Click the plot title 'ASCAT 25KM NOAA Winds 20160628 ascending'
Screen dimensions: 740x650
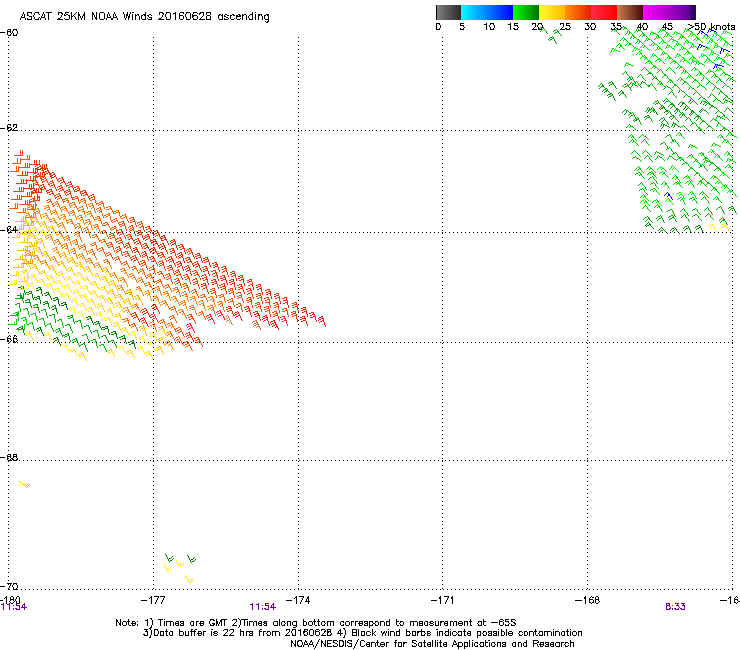tap(144, 17)
